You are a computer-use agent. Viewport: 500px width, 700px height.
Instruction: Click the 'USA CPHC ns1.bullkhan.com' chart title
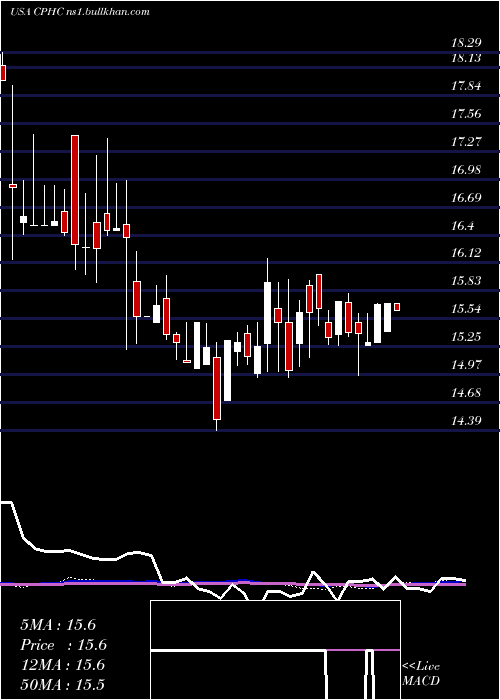(x=79, y=12)
